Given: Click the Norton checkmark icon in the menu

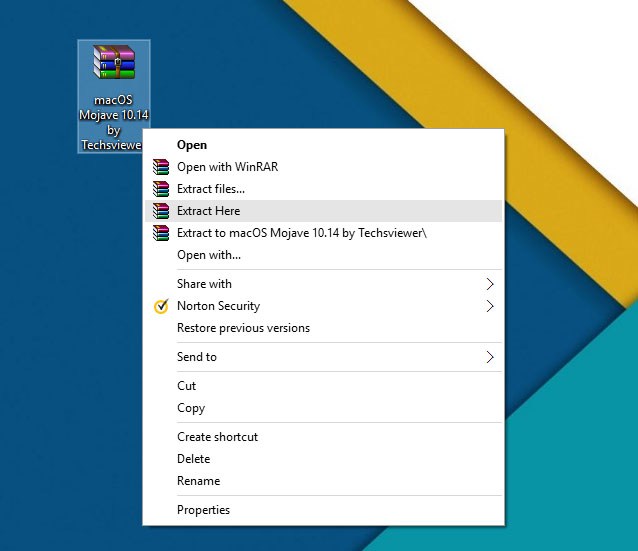Looking at the screenshot, I should pos(161,306).
